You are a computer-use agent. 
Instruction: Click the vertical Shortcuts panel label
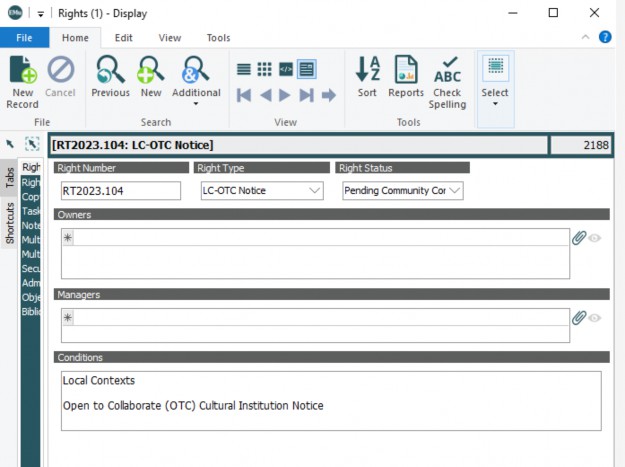[10, 223]
